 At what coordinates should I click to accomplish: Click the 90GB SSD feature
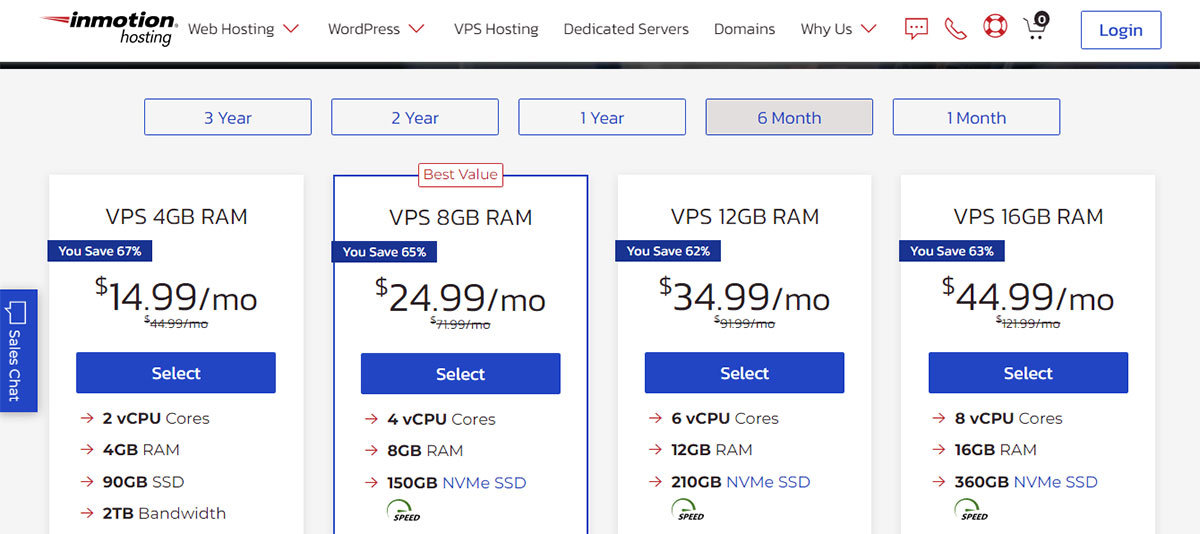(x=144, y=481)
